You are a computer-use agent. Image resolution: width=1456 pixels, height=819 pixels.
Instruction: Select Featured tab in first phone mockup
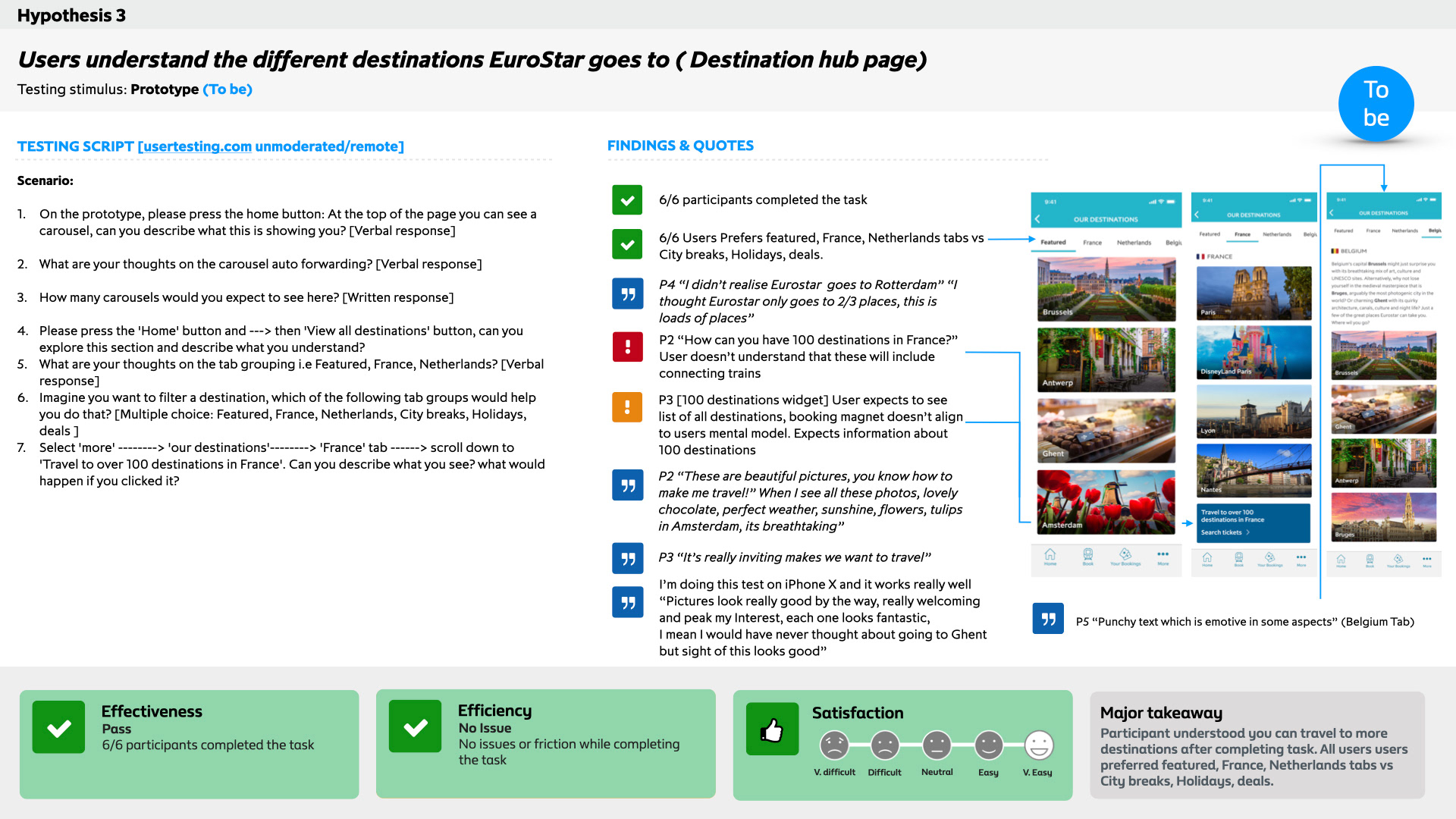click(1053, 243)
